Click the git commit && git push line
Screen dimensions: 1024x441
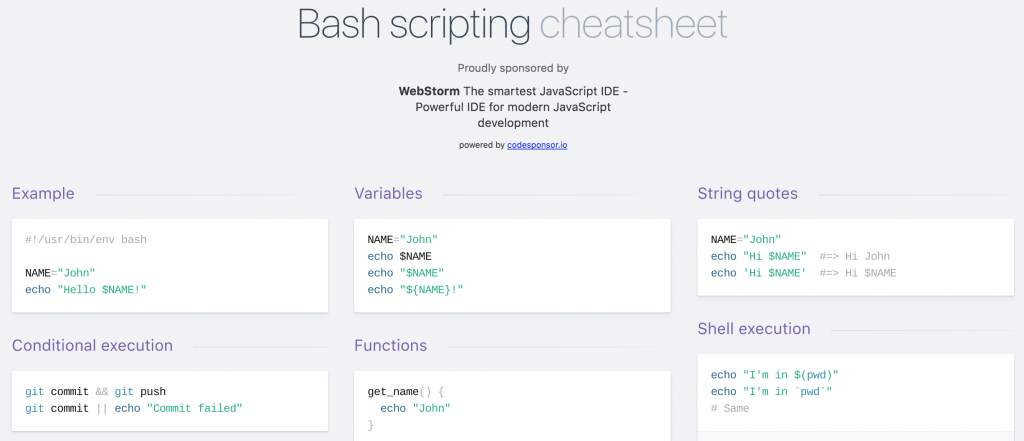tap(95, 392)
